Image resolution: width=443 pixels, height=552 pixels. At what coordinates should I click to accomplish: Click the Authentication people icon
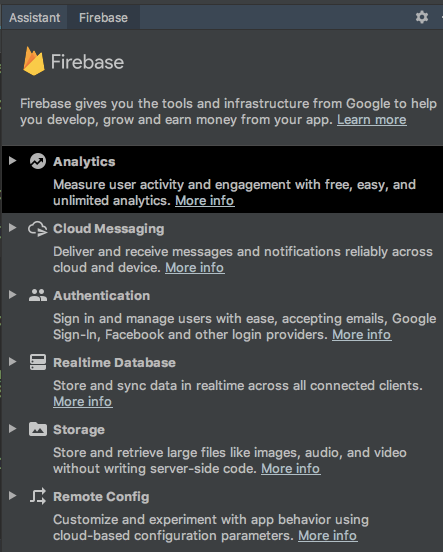coord(38,295)
